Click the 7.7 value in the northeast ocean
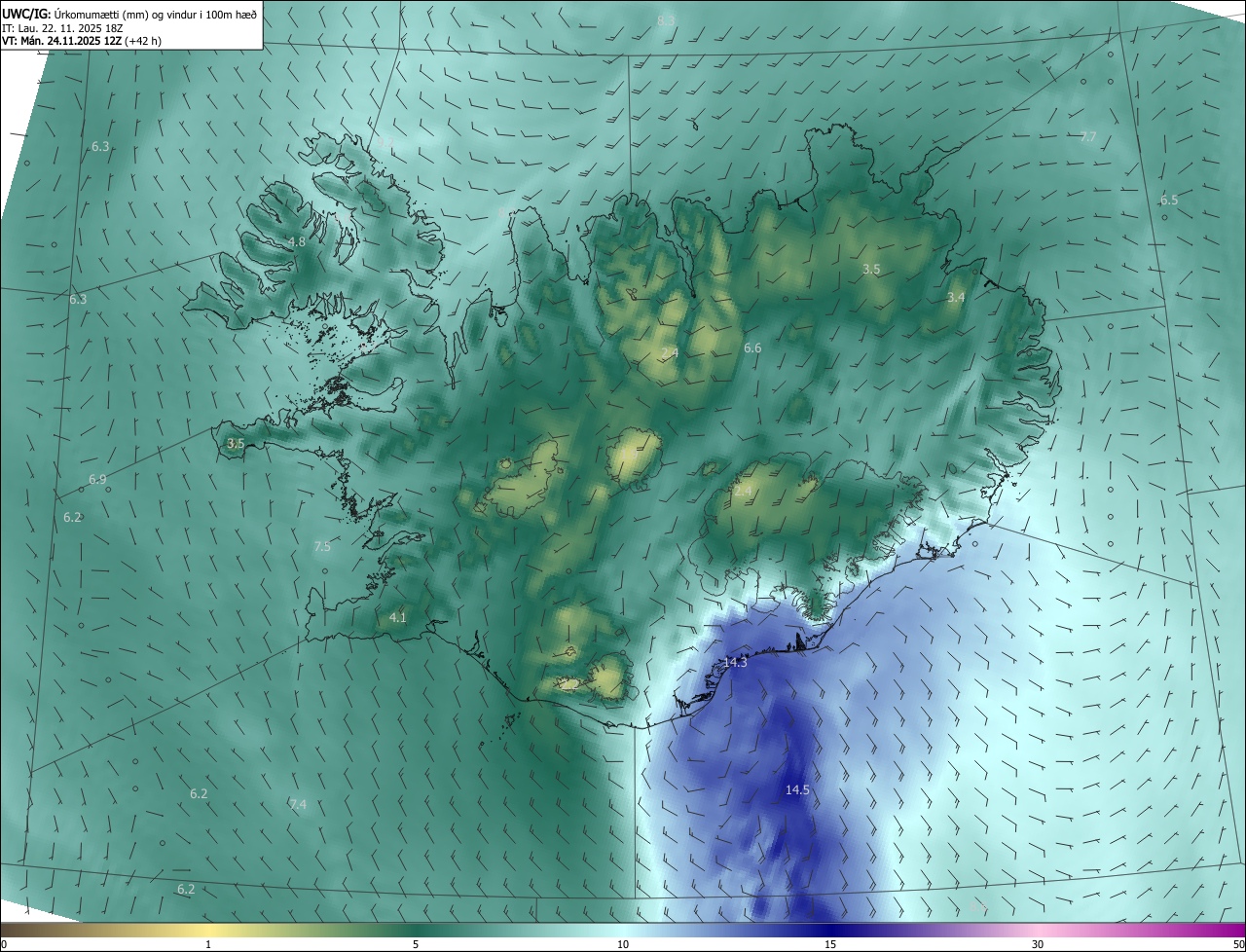Image resolution: width=1246 pixels, height=952 pixels. 1088,137
